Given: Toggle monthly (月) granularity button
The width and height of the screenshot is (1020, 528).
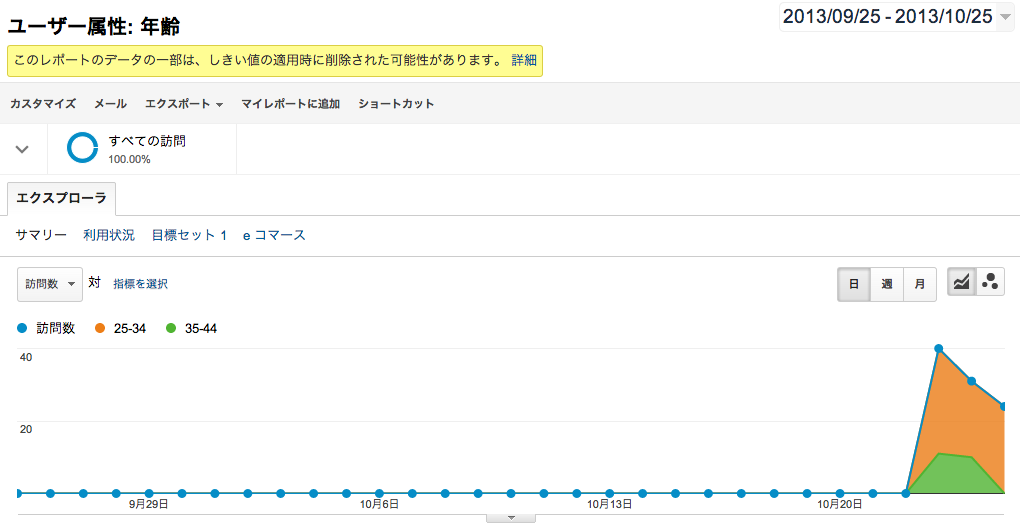Looking at the screenshot, I should 920,284.
